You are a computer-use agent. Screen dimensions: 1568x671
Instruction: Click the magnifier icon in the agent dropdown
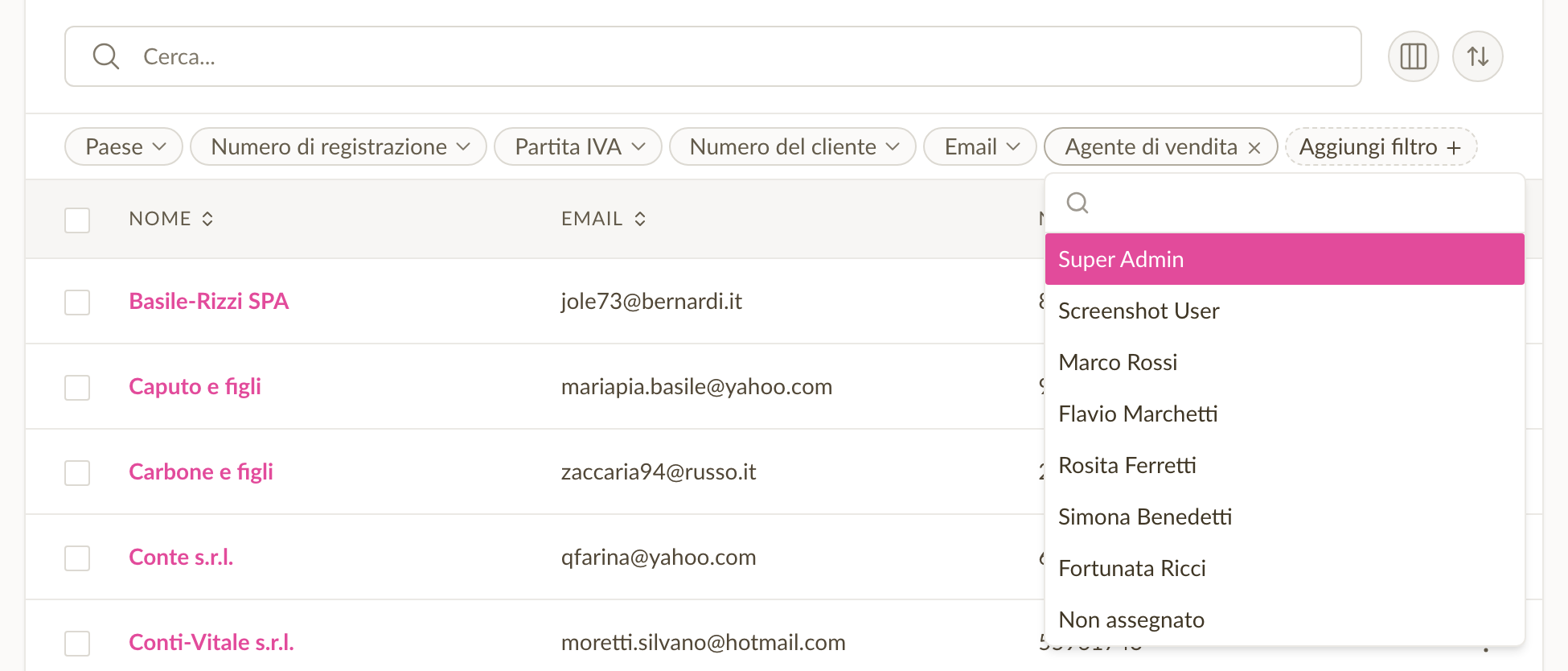(1077, 203)
